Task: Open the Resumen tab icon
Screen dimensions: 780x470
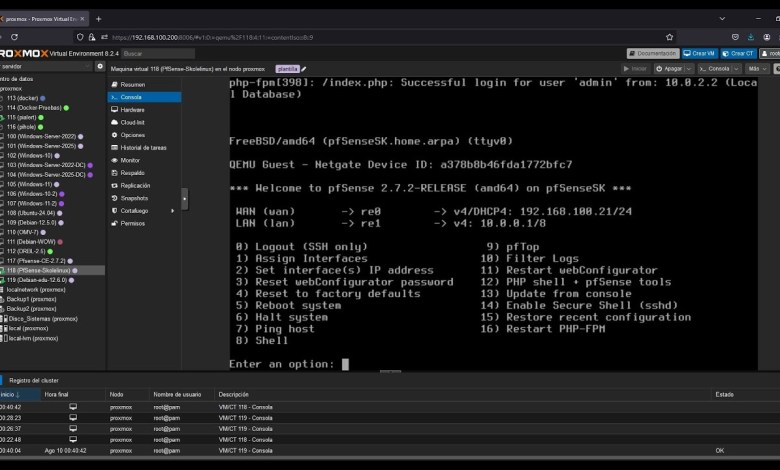Action: pos(114,85)
